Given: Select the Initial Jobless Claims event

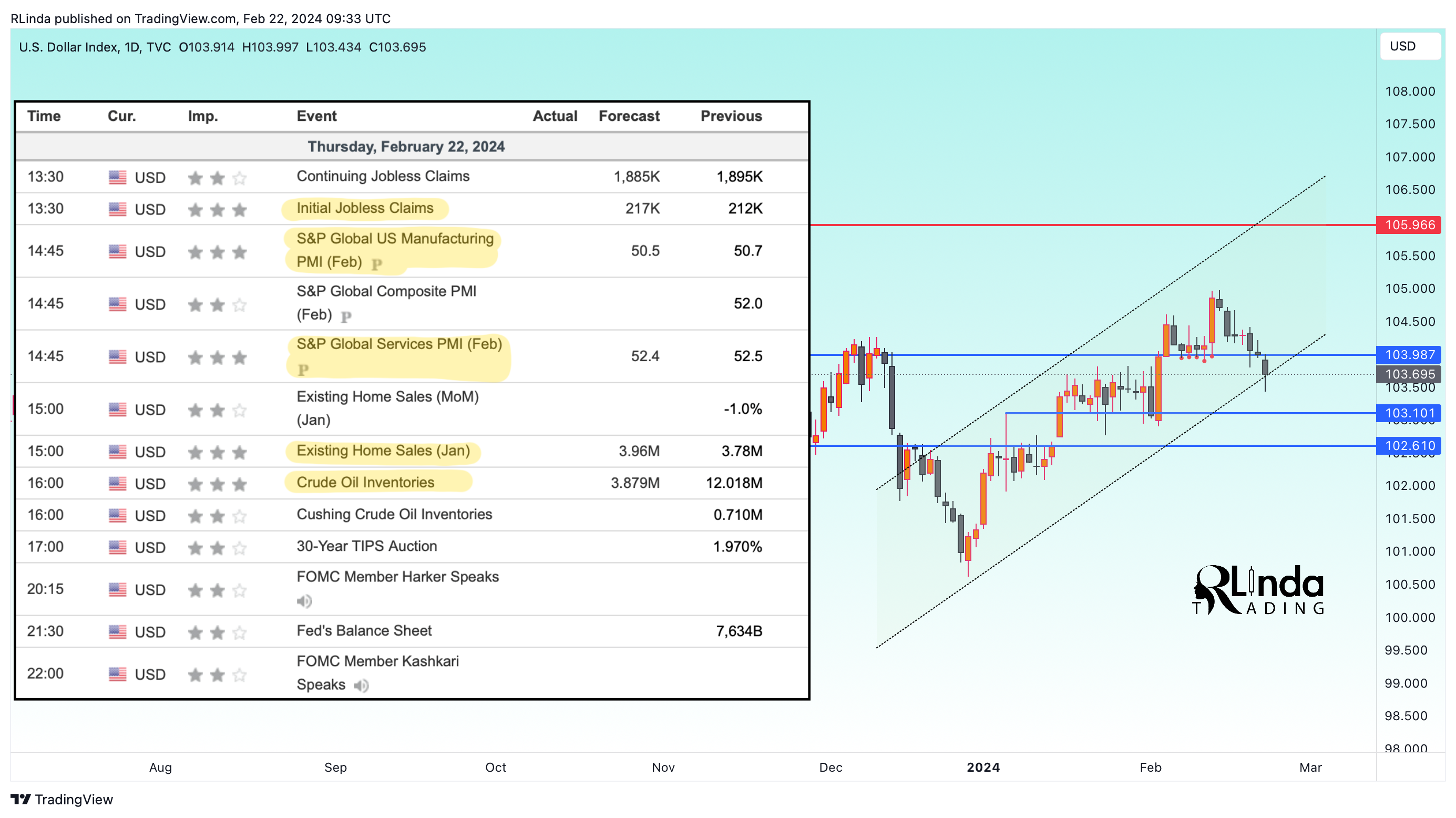Looking at the screenshot, I should pyautogui.click(x=365, y=208).
